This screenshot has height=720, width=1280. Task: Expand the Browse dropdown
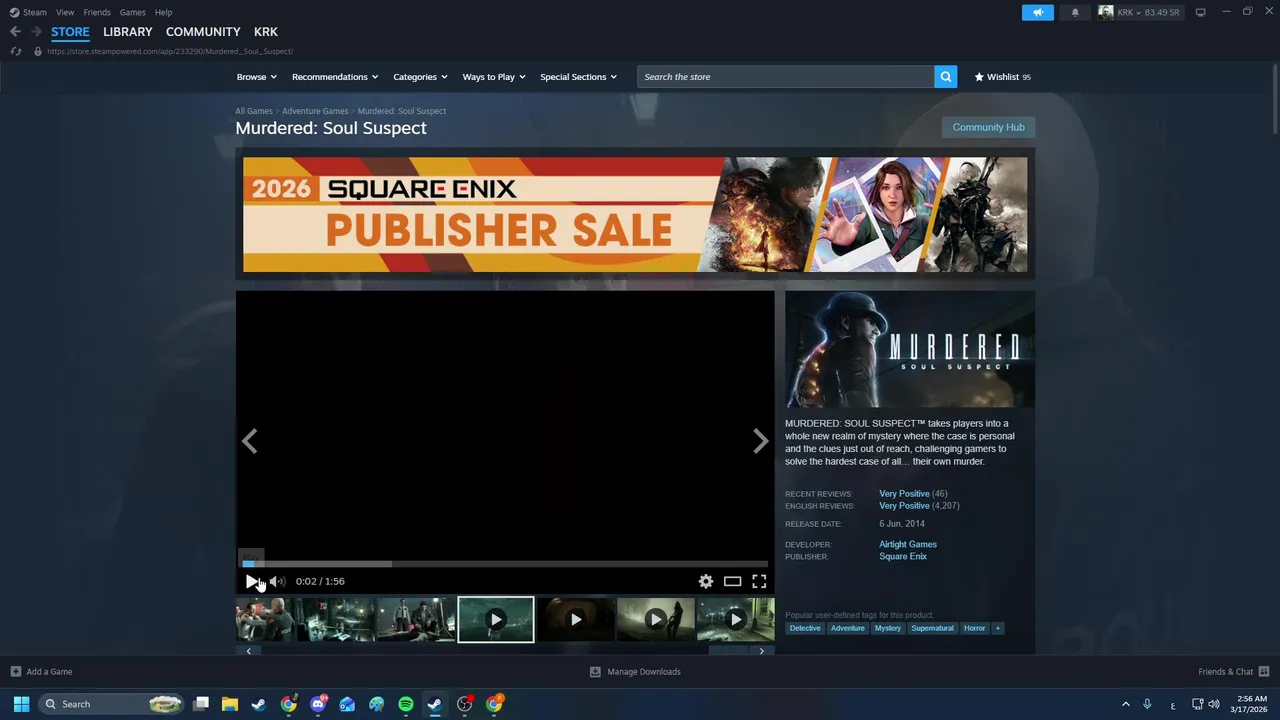click(257, 77)
